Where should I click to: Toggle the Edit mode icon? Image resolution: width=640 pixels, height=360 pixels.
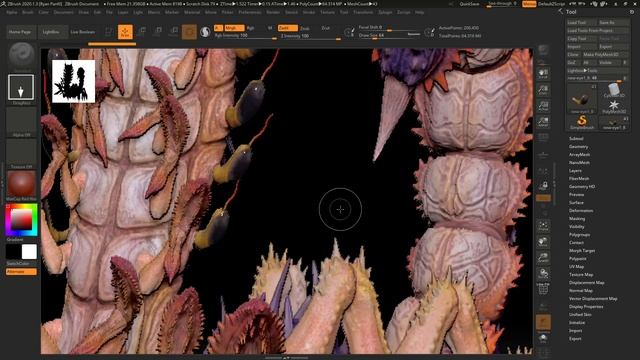[109, 32]
